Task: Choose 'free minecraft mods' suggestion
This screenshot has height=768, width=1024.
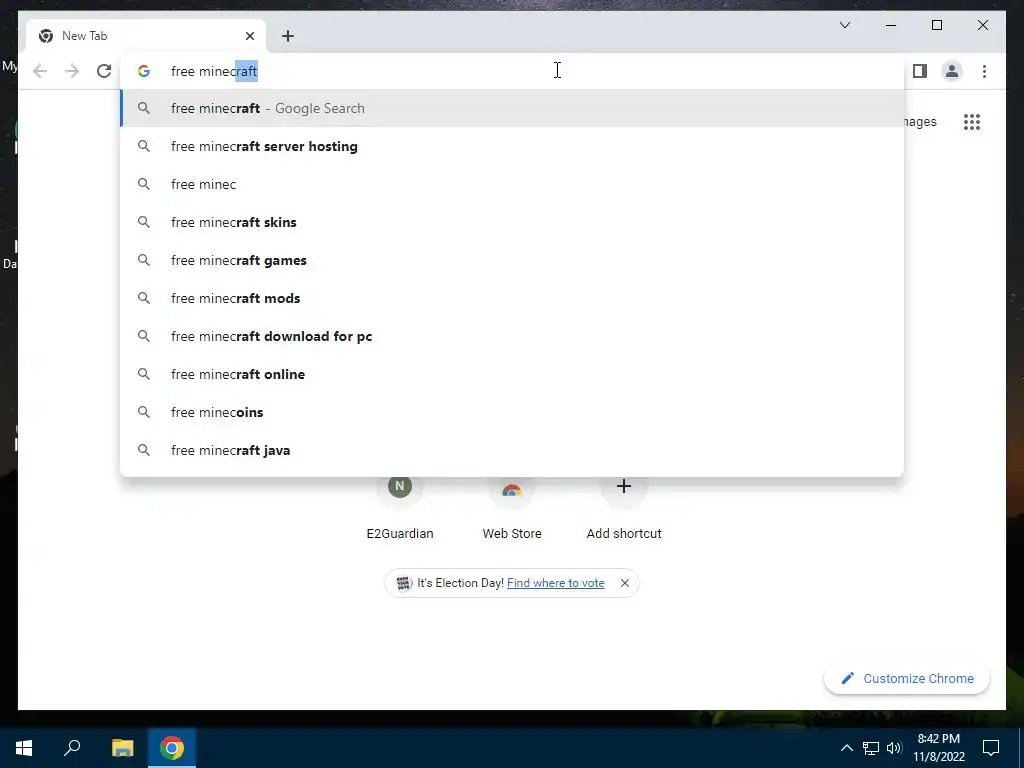Action: click(x=512, y=298)
